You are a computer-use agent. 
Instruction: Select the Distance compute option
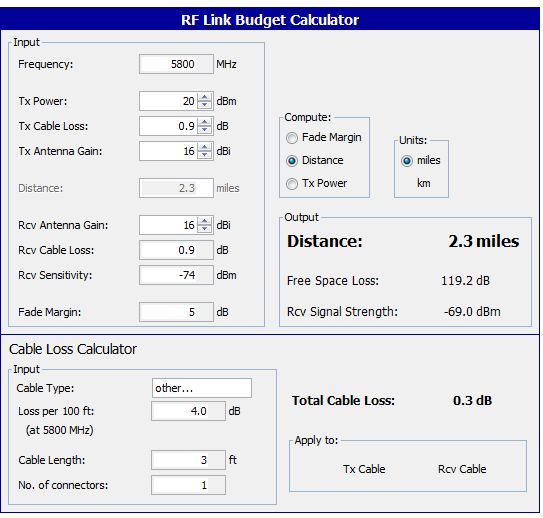coord(292,161)
